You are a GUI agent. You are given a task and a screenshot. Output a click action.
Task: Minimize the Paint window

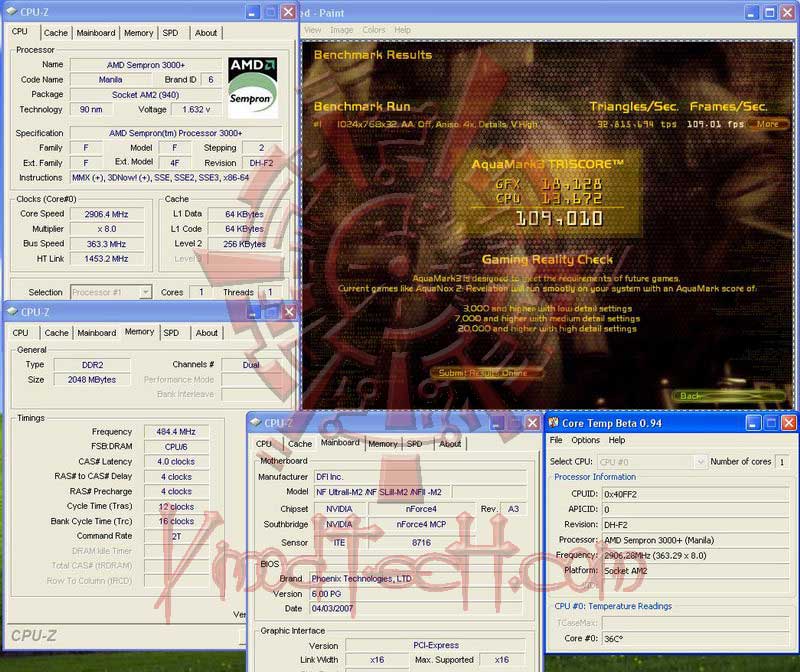[x=752, y=13]
